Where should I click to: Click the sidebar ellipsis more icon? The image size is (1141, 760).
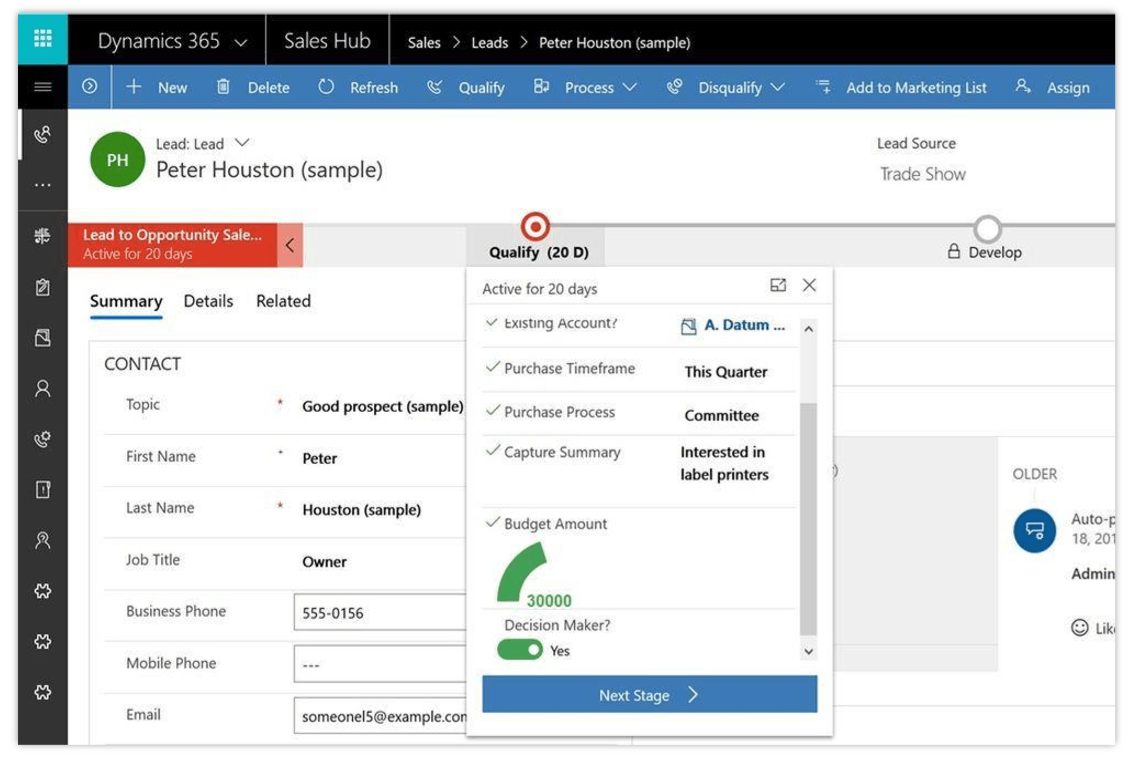coord(43,185)
